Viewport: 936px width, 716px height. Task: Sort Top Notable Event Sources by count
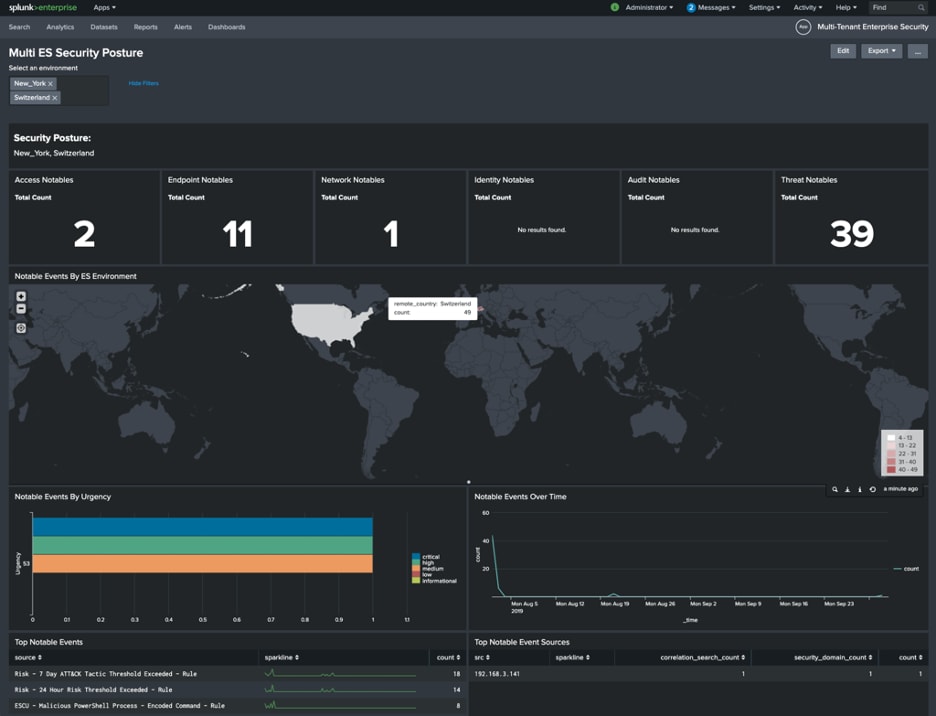click(x=910, y=657)
